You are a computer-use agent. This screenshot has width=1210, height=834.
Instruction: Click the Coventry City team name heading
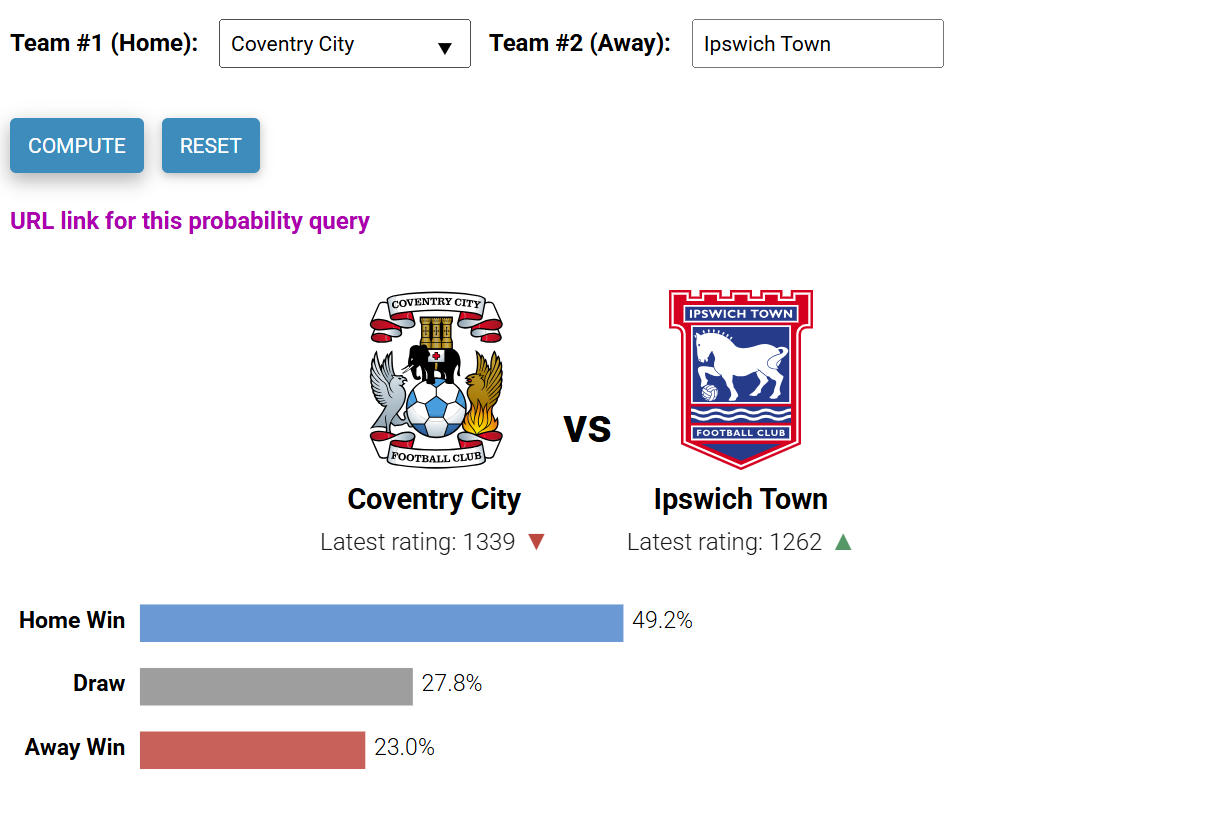[434, 499]
